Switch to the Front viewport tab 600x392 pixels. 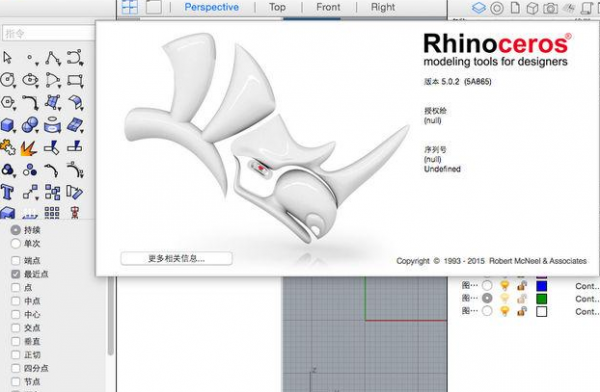(x=328, y=7)
